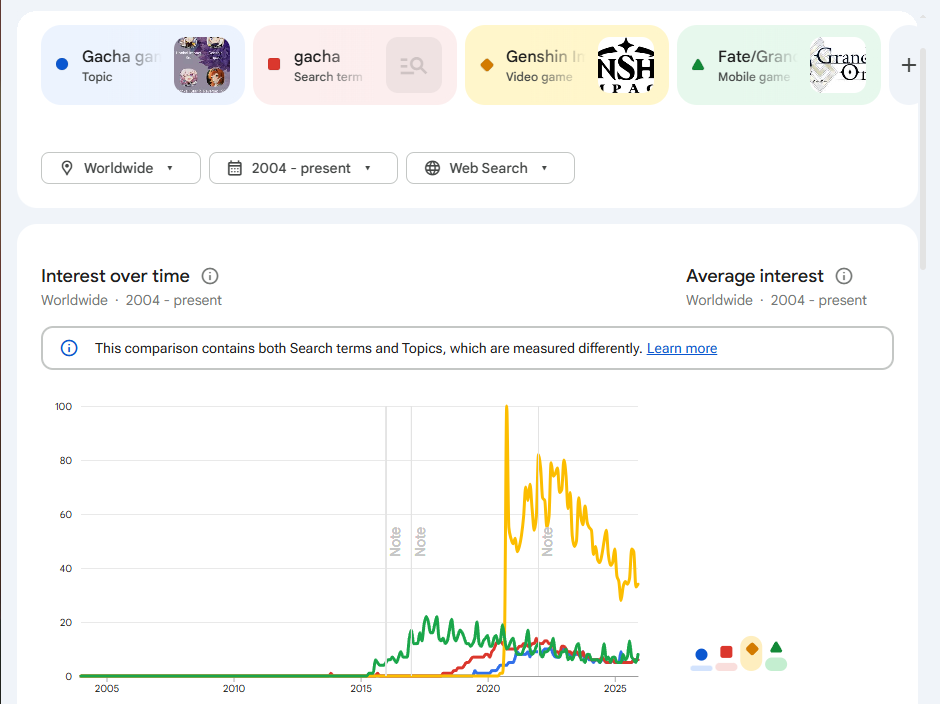The width and height of the screenshot is (940, 704).
Task: Click the 100 y-axis label
Action: pos(63,407)
